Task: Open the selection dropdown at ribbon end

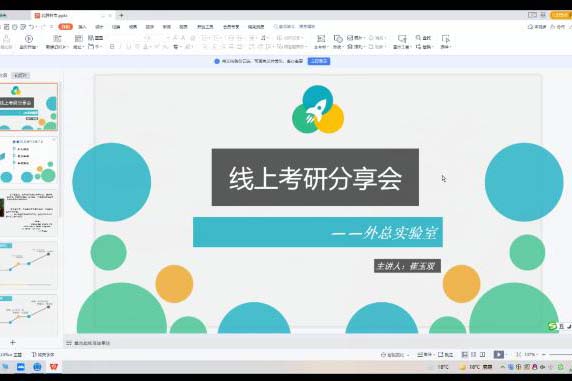Action: tap(445, 42)
